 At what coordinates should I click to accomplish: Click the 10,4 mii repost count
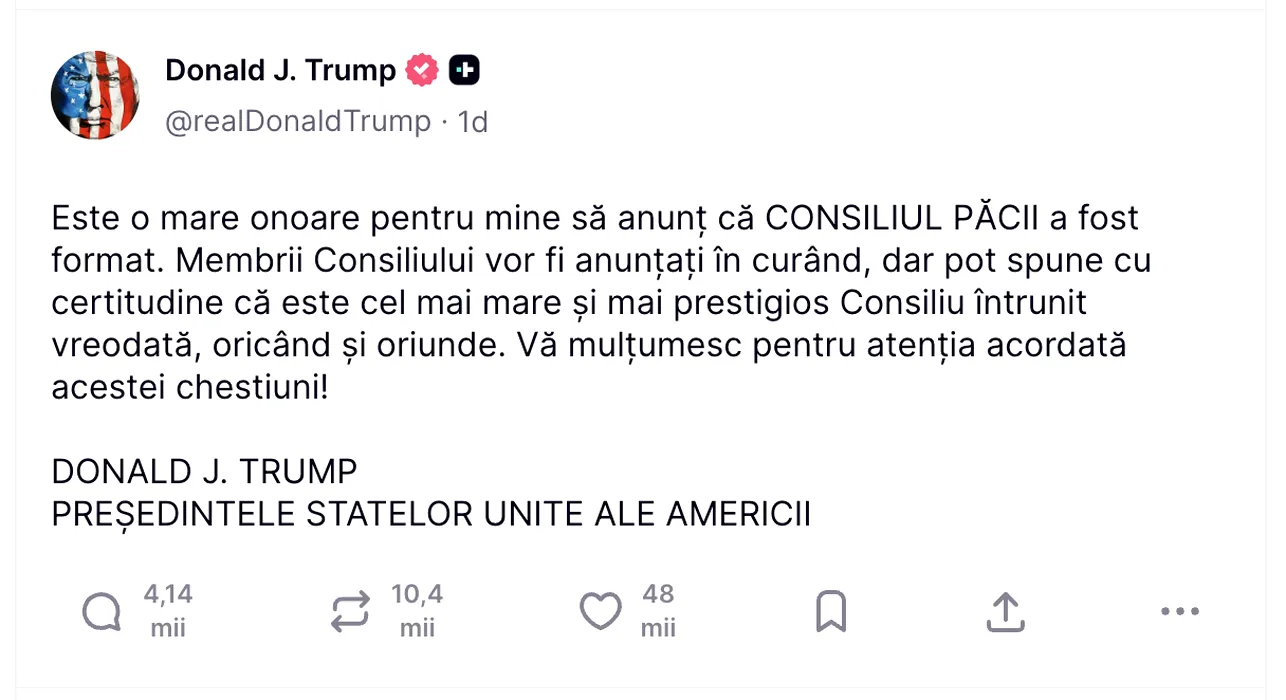coord(417,611)
